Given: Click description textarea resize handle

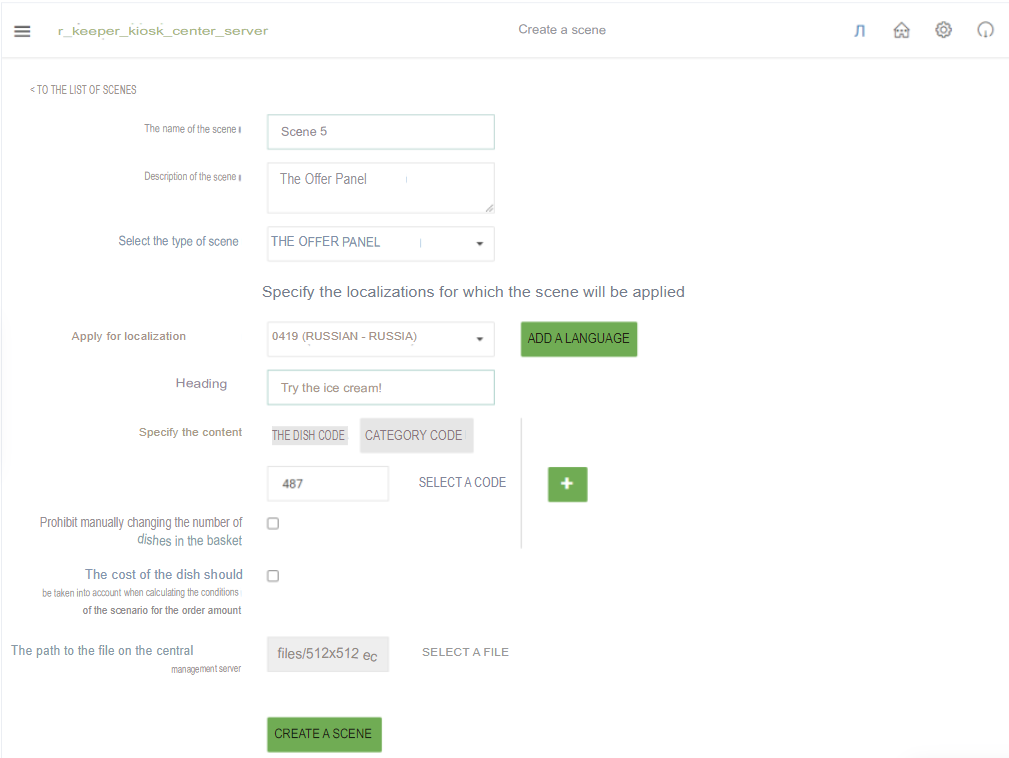Looking at the screenshot, I should click(489, 208).
